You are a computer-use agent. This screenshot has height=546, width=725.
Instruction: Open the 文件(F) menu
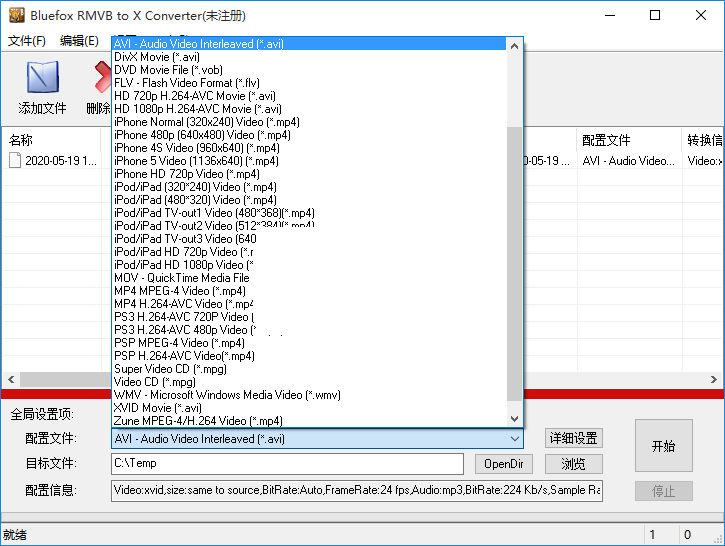click(x=27, y=41)
